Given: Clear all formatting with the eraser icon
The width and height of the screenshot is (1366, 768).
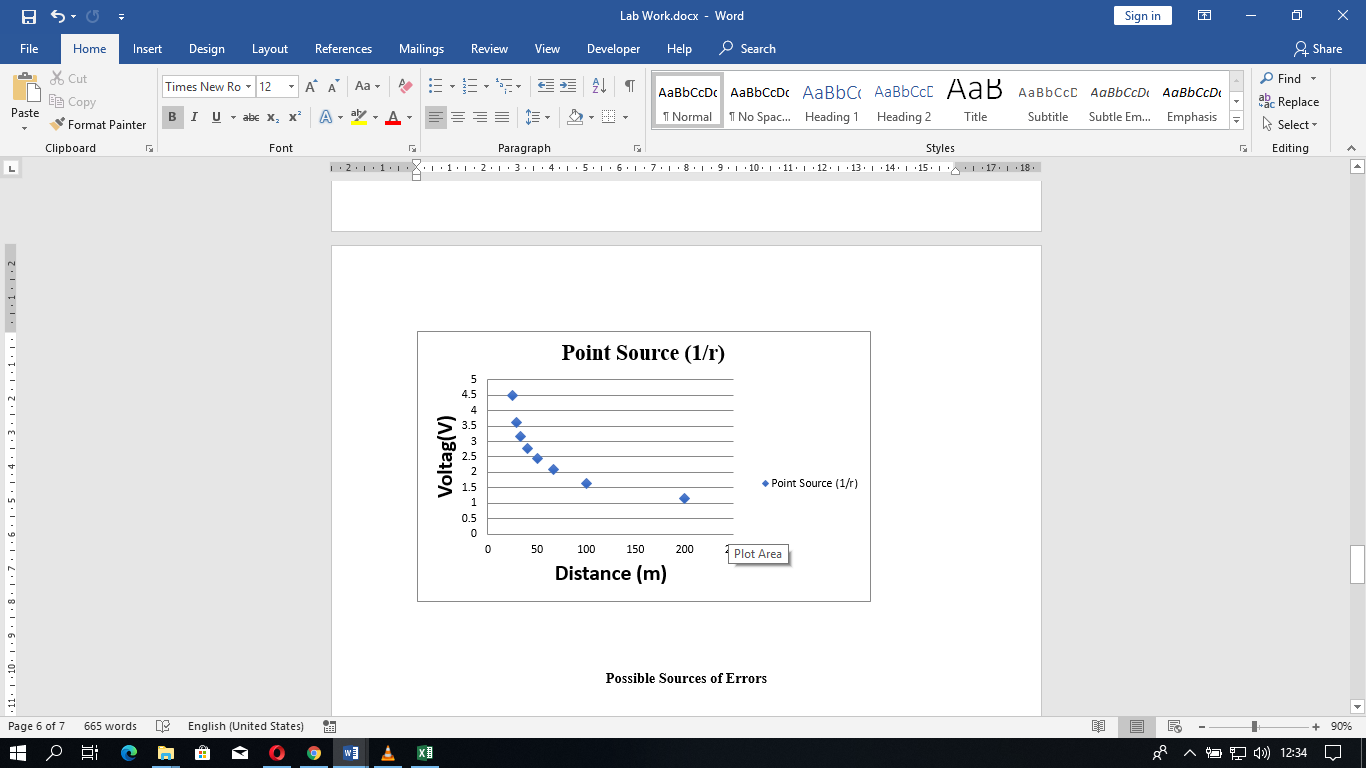Looking at the screenshot, I should coord(403,87).
